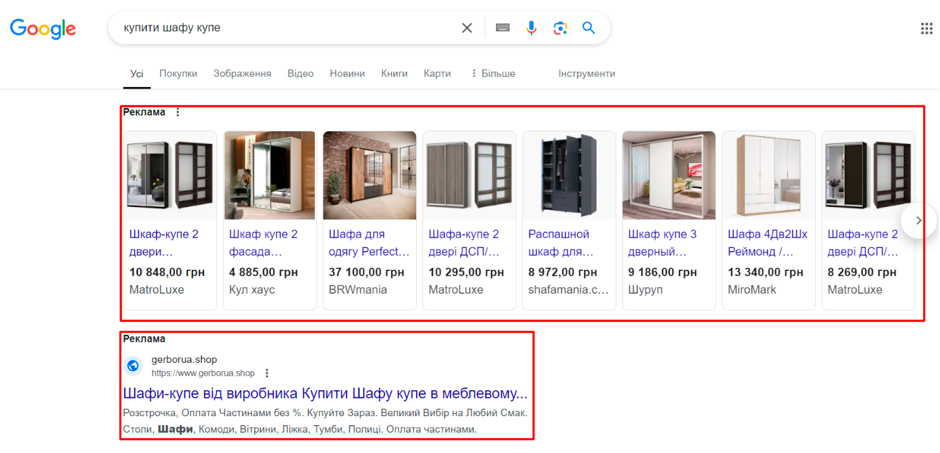Open the three-dot menu beside top Реклама label
Viewport: 940px width, 453px height.
point(177,112)
